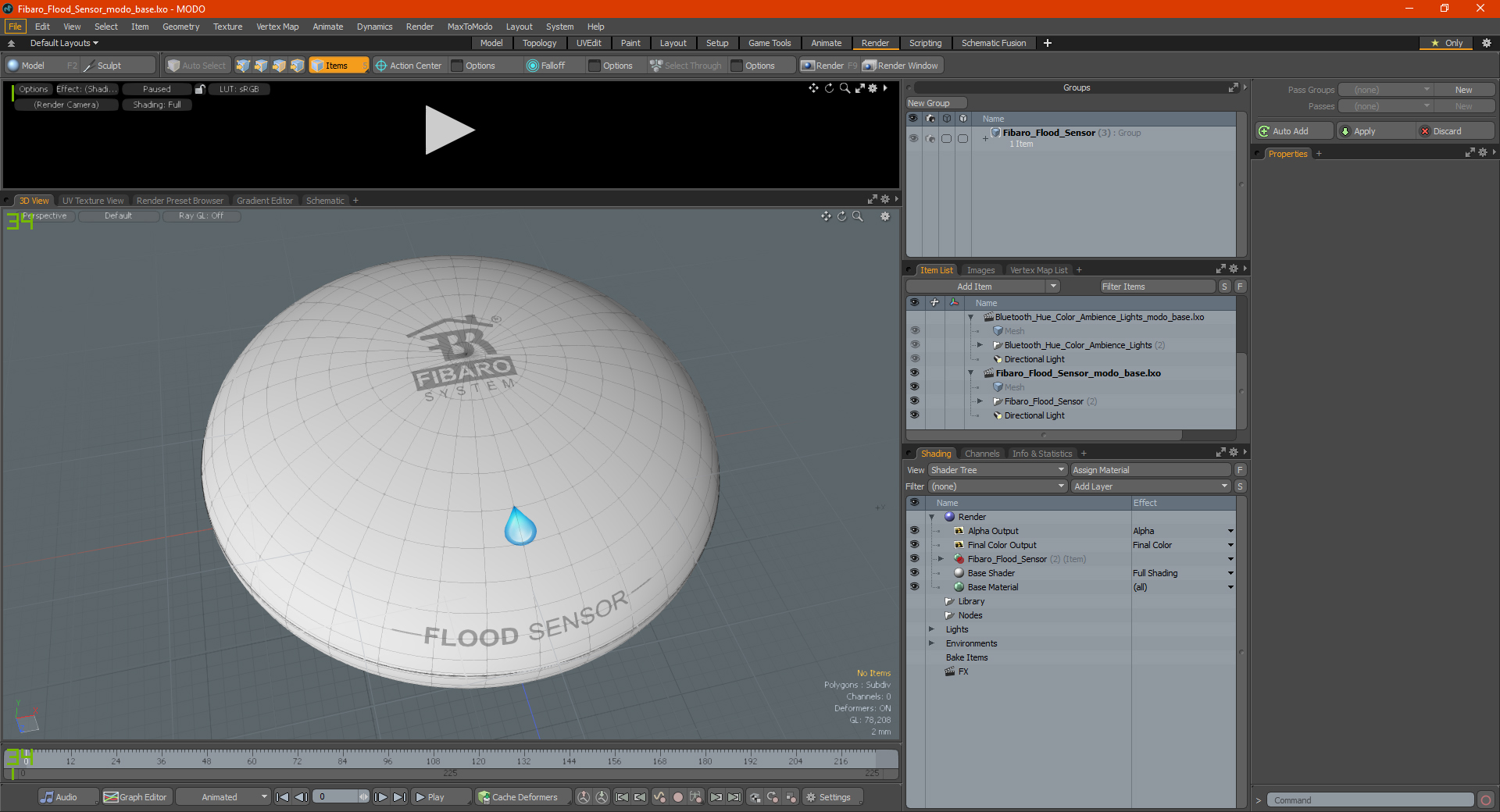Image resolution: width=1500 pixels, height=812 pixels.
Task: Open the Geometry menu
Action: (180, 27)
